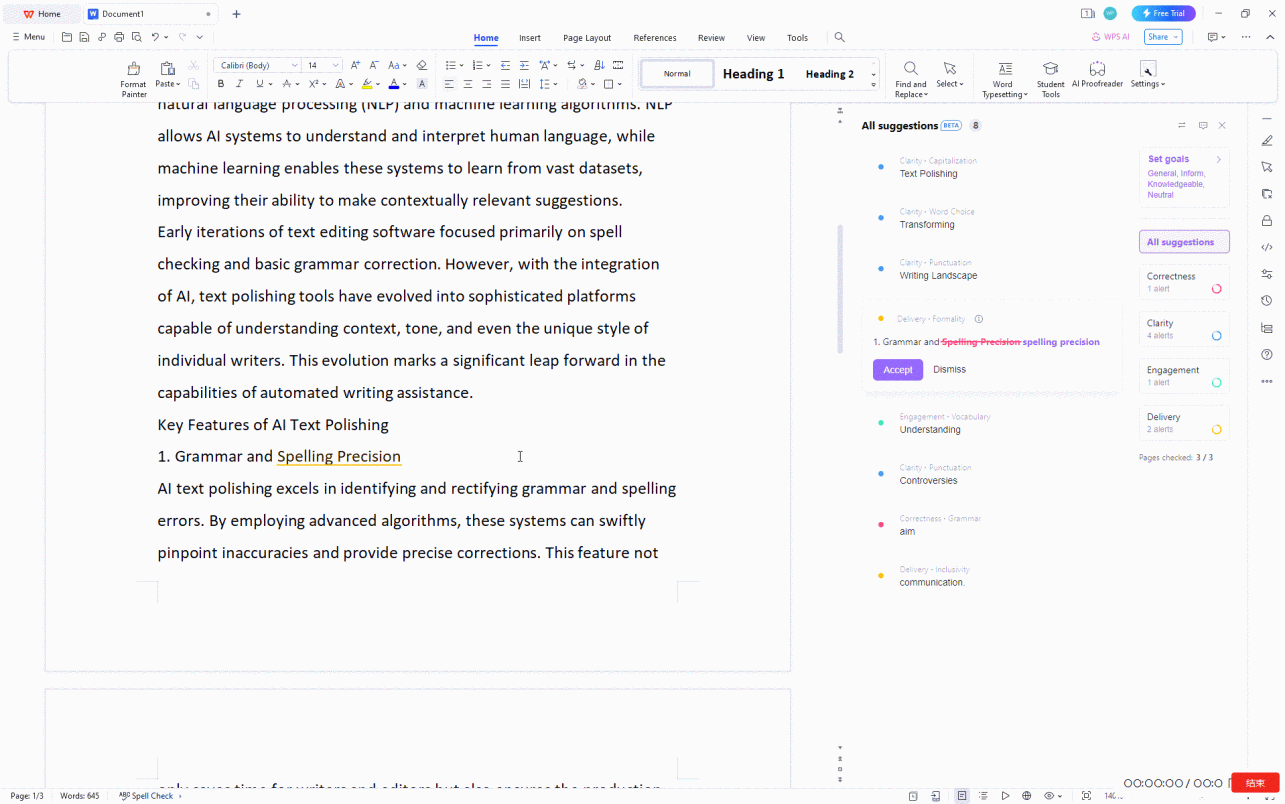Open the Settings tool in ribbon
This screenshot has width=1285, height=804.
(1148, 75)
